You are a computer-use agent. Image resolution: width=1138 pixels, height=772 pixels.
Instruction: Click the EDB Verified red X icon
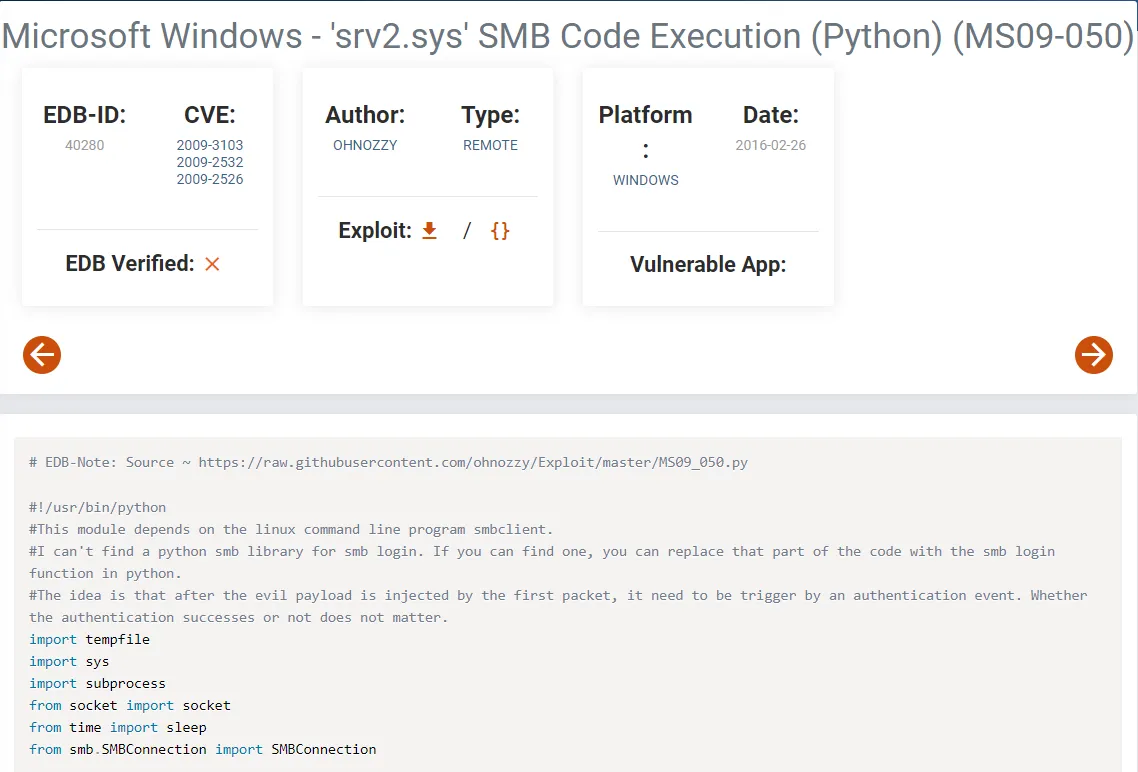[x=212, y=264]
